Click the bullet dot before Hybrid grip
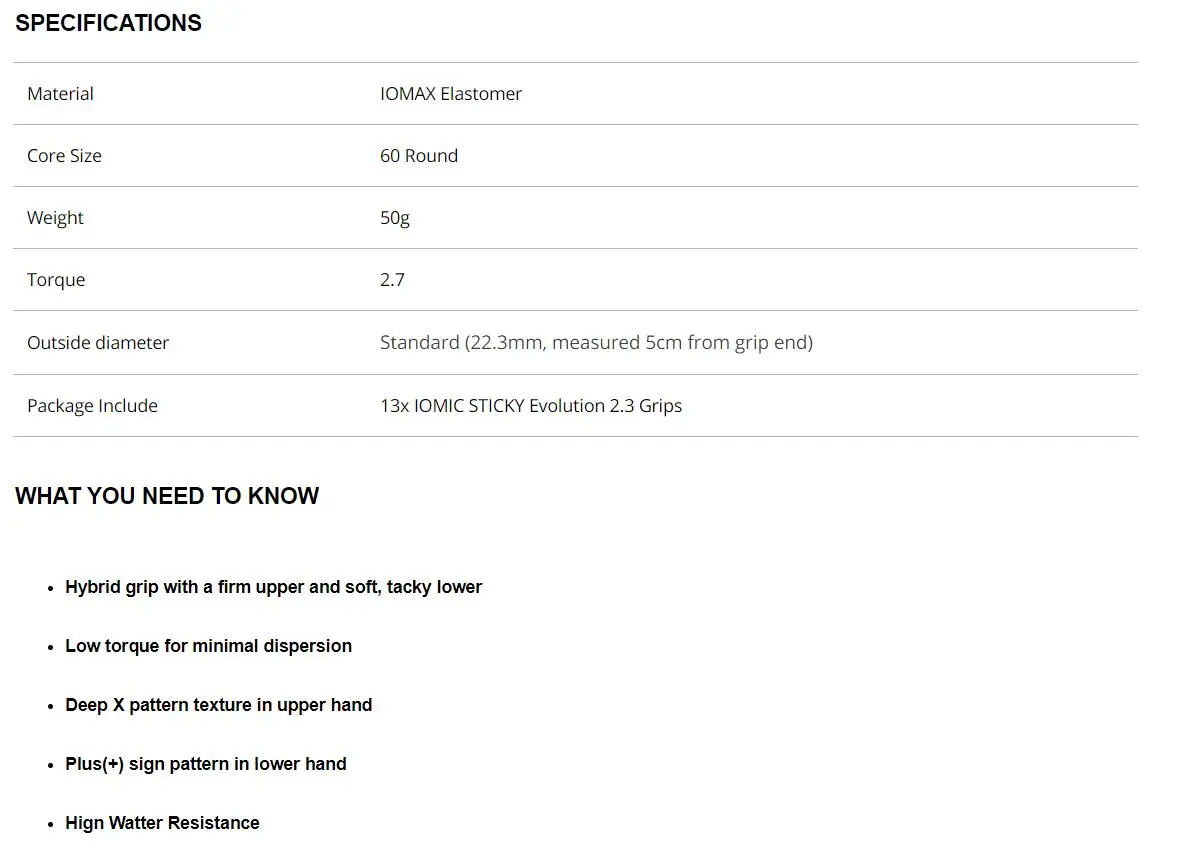Screen dimensions: 1177x848 51,589
